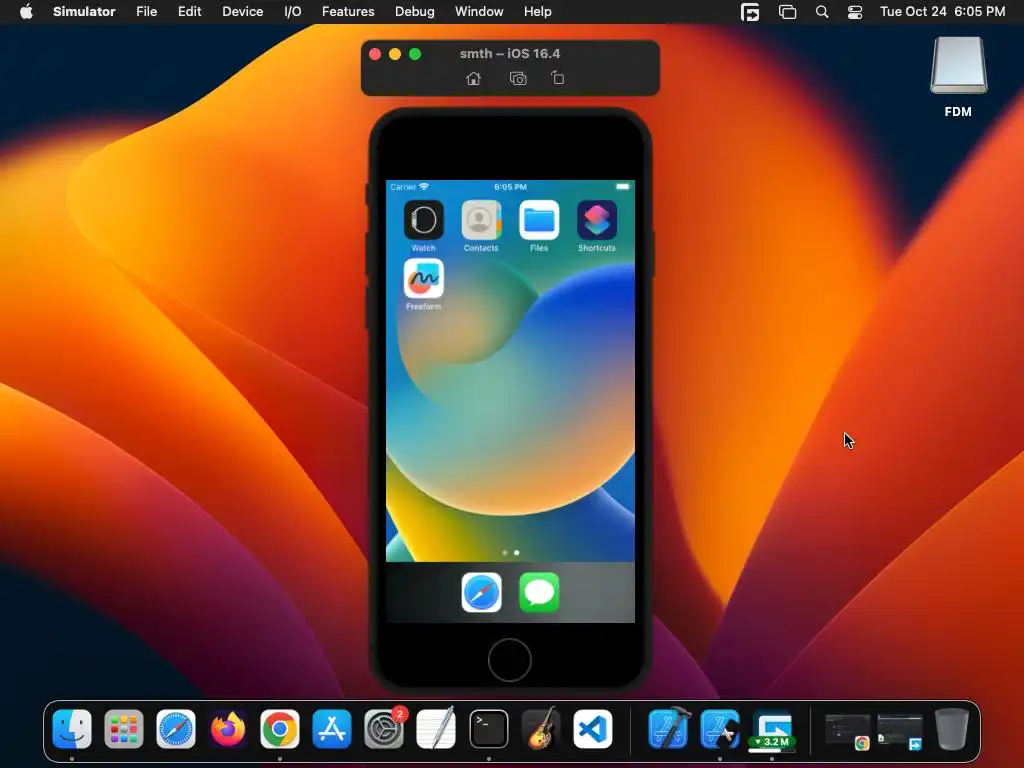Launch Firefox from the Dock

tap(228, 729)
